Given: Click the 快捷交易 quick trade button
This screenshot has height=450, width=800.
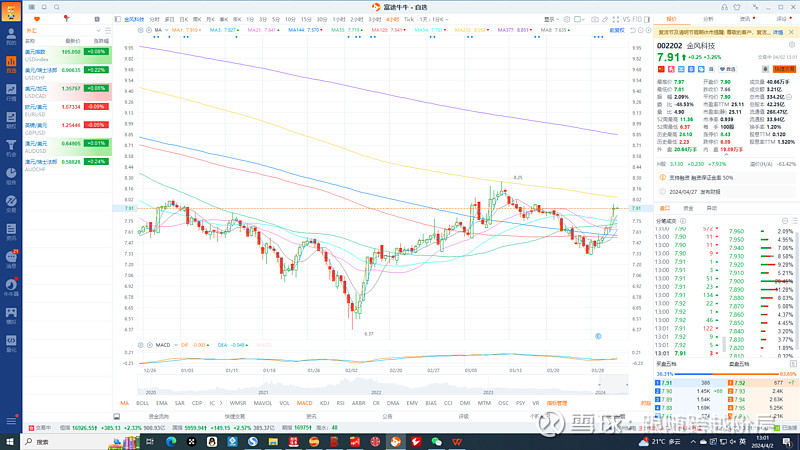Looking at the screenshot, I should click(x=784, y=69).
